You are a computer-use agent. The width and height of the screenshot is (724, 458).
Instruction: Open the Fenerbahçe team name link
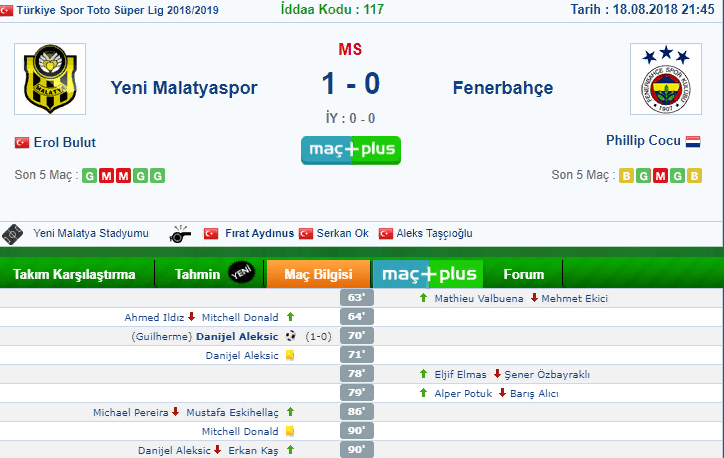click(503, 88)
